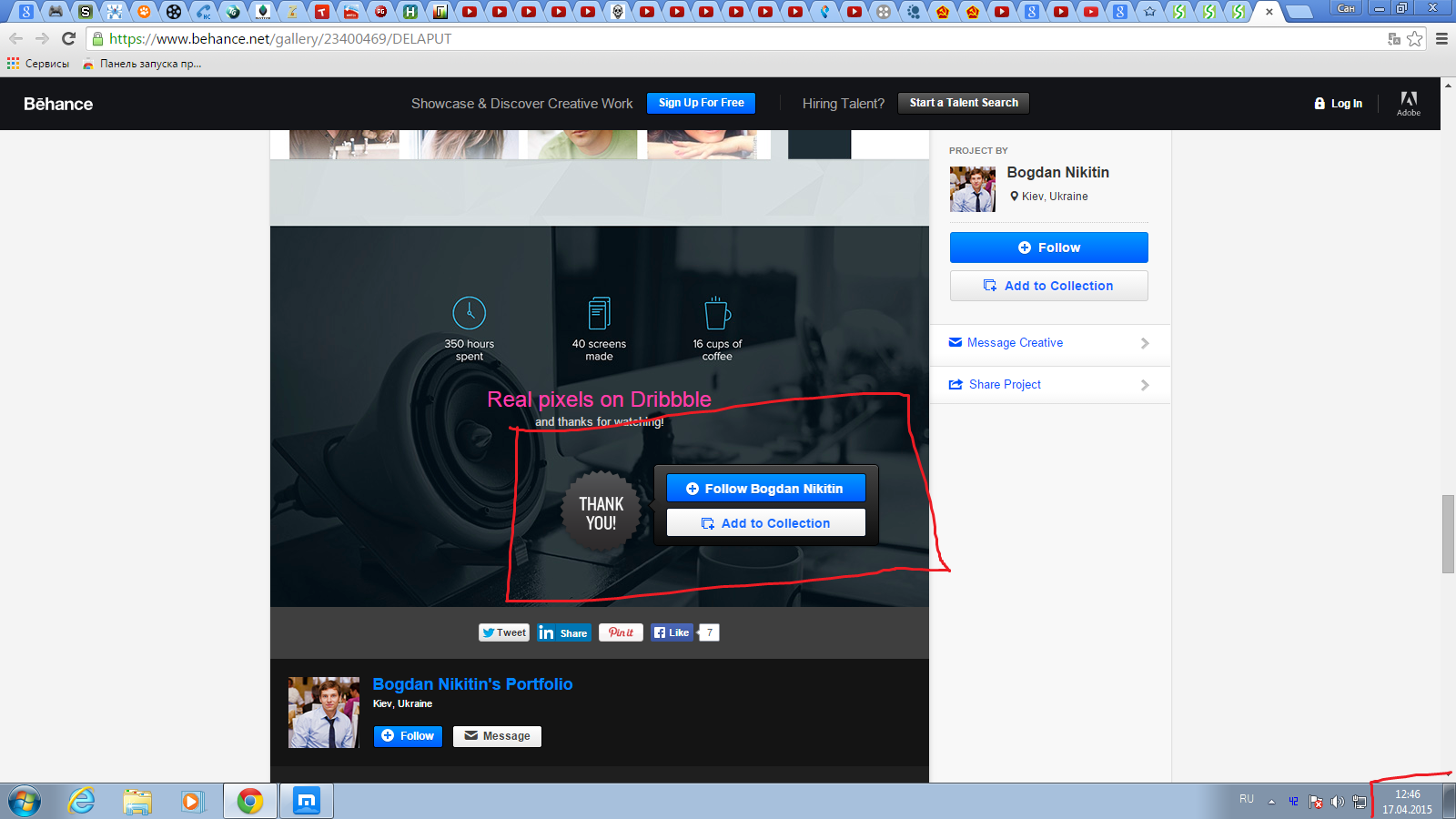Open the Chrome hamburger menu
Viewport: 1456px width, 819px height.
point(1441,38)
